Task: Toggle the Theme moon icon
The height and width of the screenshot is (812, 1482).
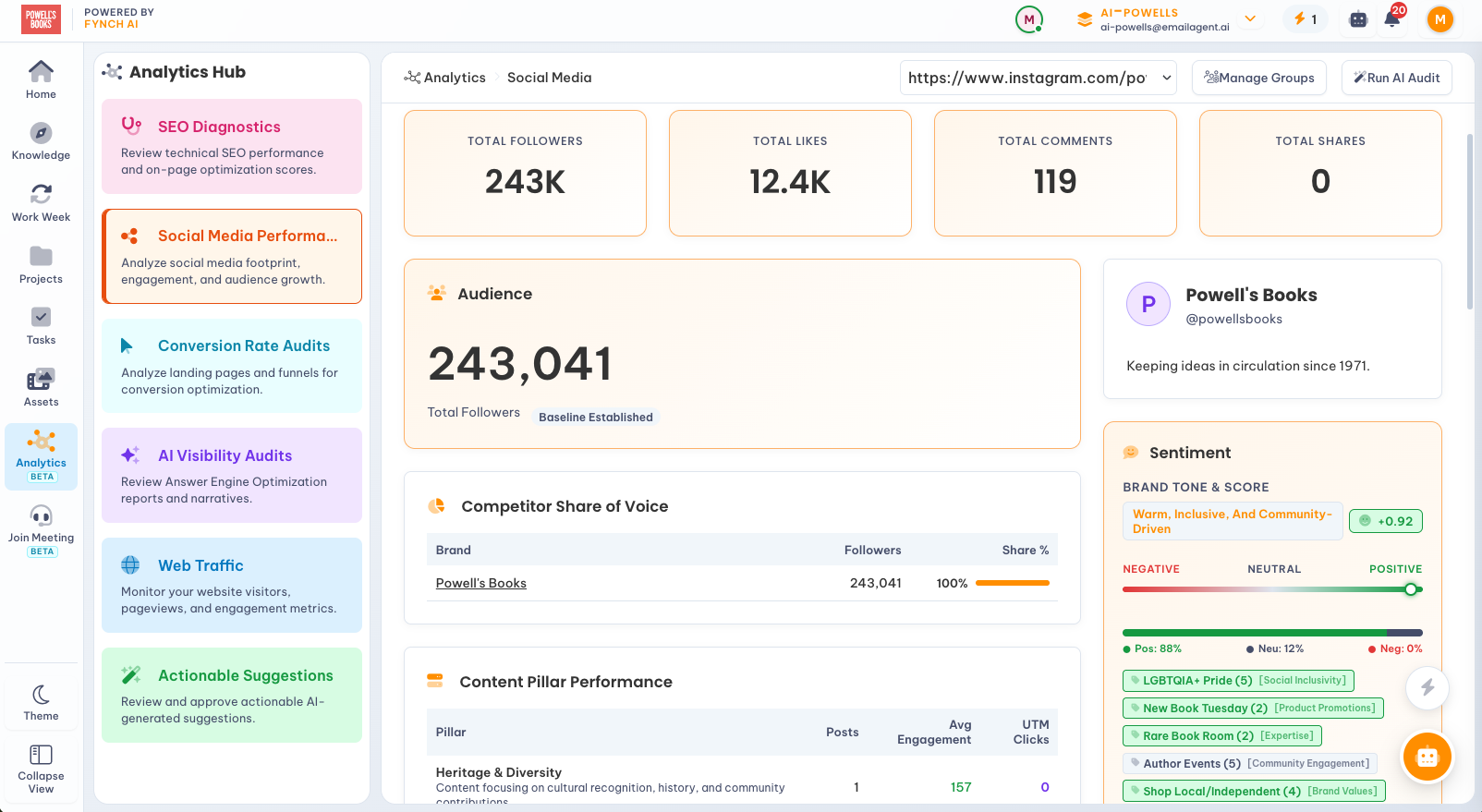Action: 41,702
